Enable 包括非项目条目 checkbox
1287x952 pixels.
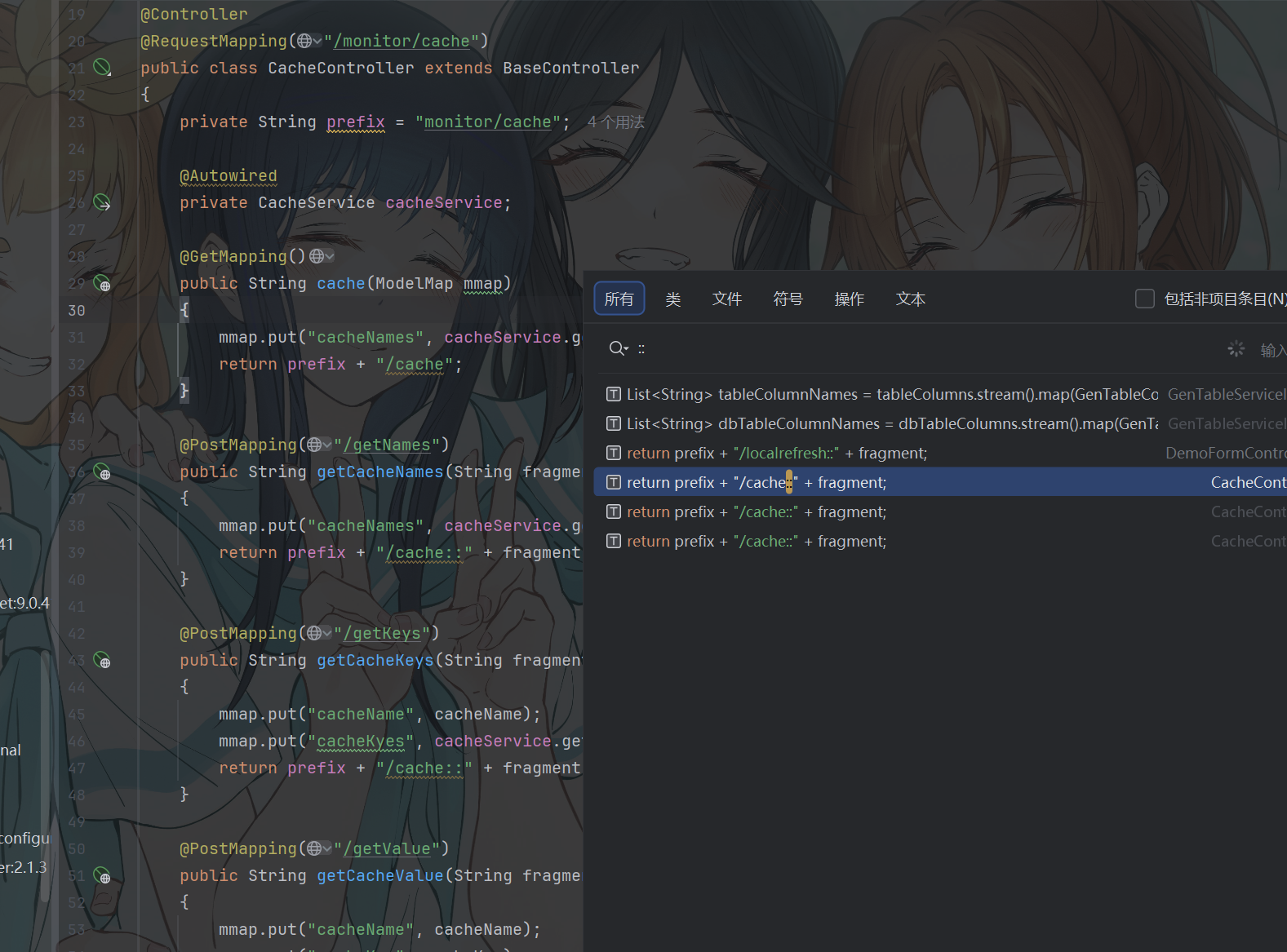(x=1145, y=299)
